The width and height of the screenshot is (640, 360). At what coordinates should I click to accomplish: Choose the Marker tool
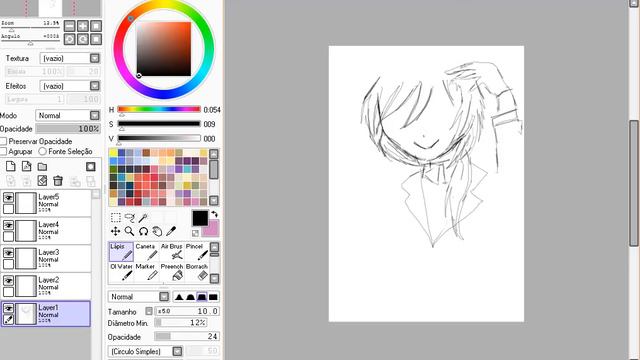[146, 272]
